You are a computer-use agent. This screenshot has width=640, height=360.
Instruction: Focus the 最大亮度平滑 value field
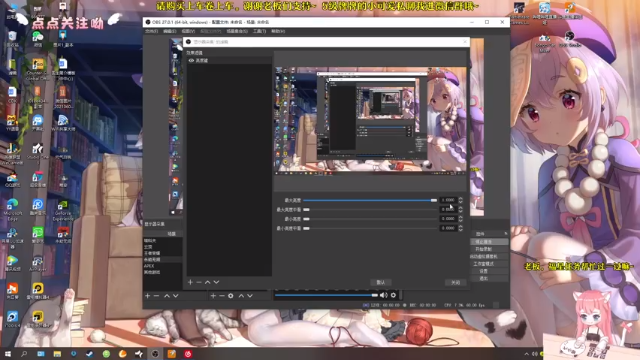point(448,209)
